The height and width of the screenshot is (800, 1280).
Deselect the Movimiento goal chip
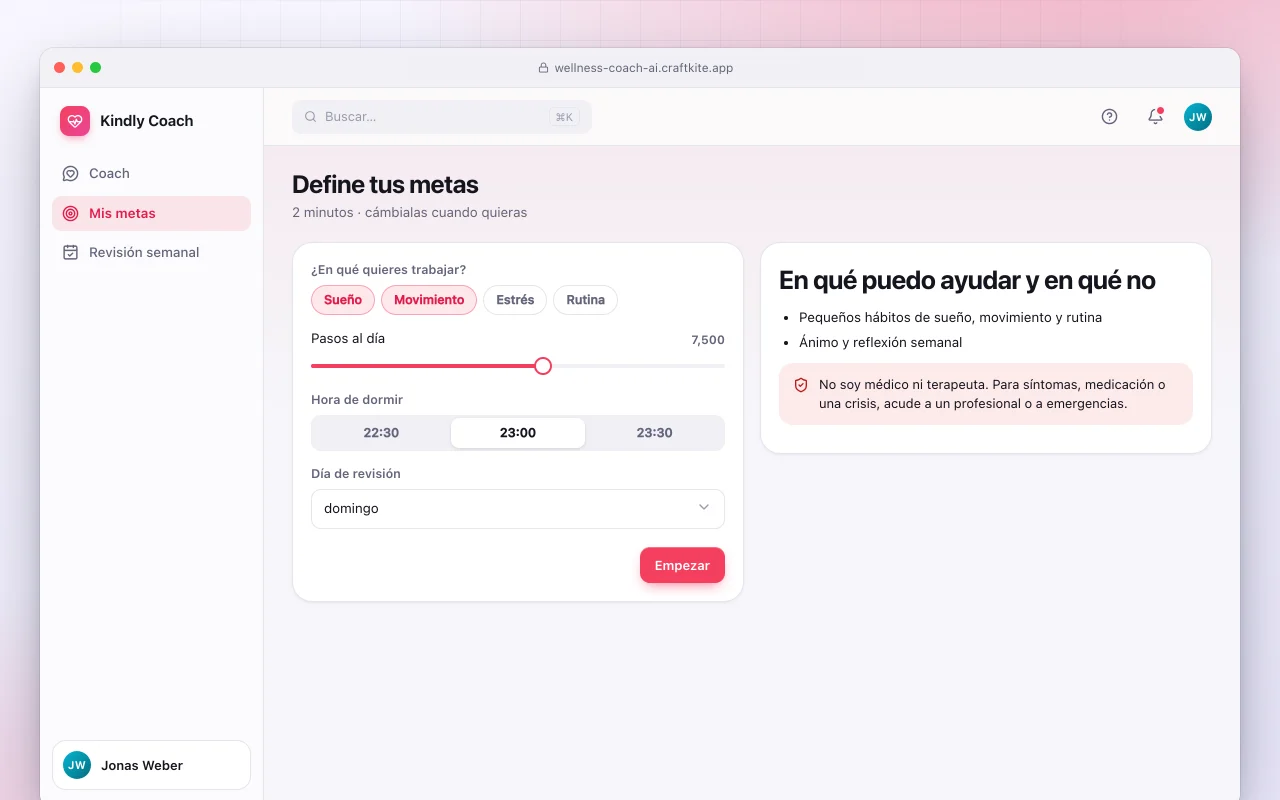pos(429,300)
